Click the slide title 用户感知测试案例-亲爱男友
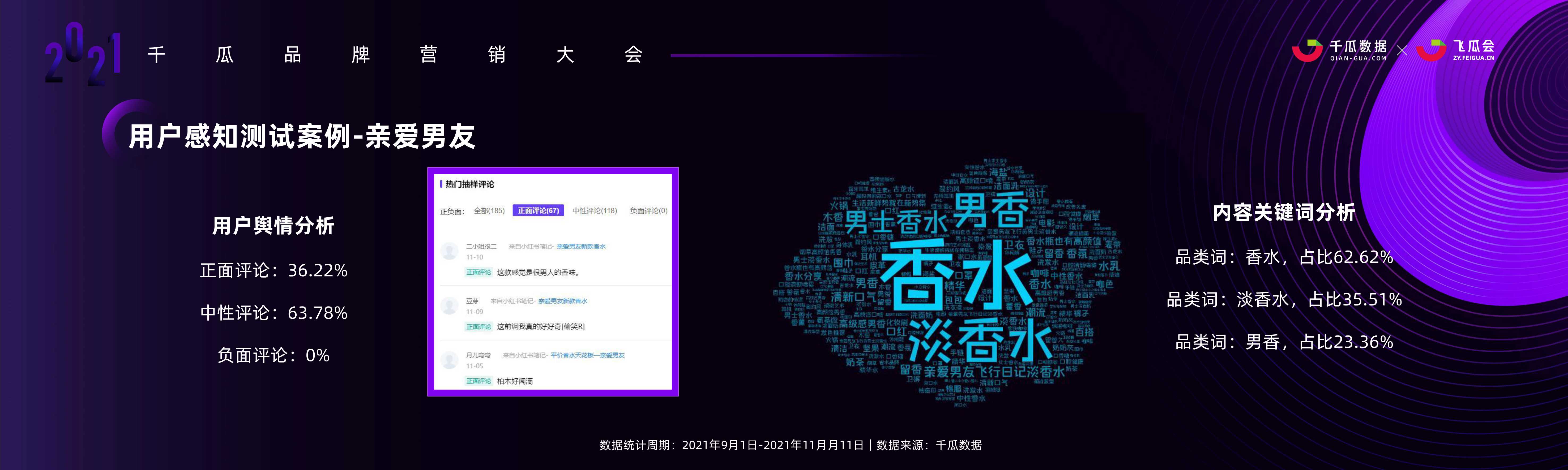Screen dimensions: 1568x470 301,136
